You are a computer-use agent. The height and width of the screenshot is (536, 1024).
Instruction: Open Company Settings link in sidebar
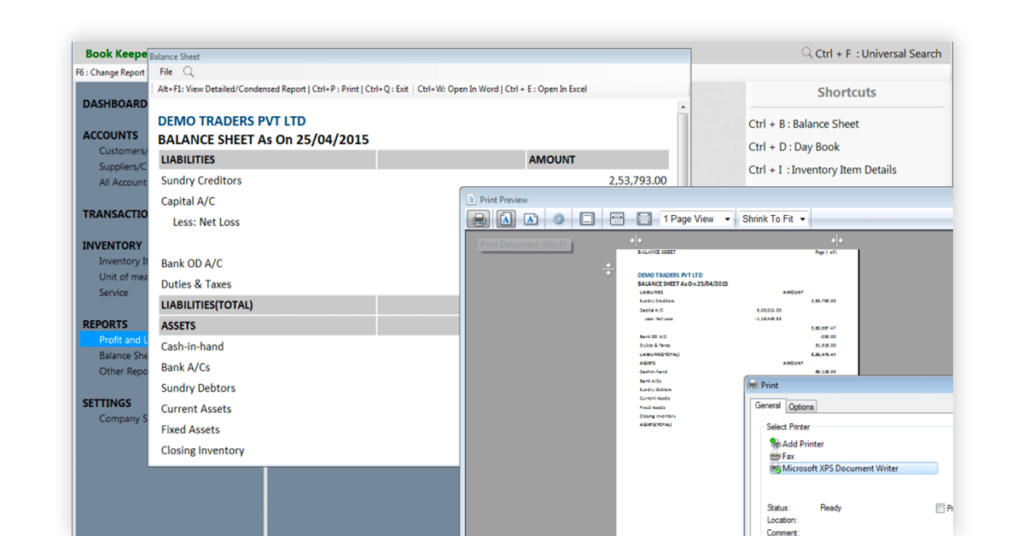pyautogui.click(x=123, y=418)
